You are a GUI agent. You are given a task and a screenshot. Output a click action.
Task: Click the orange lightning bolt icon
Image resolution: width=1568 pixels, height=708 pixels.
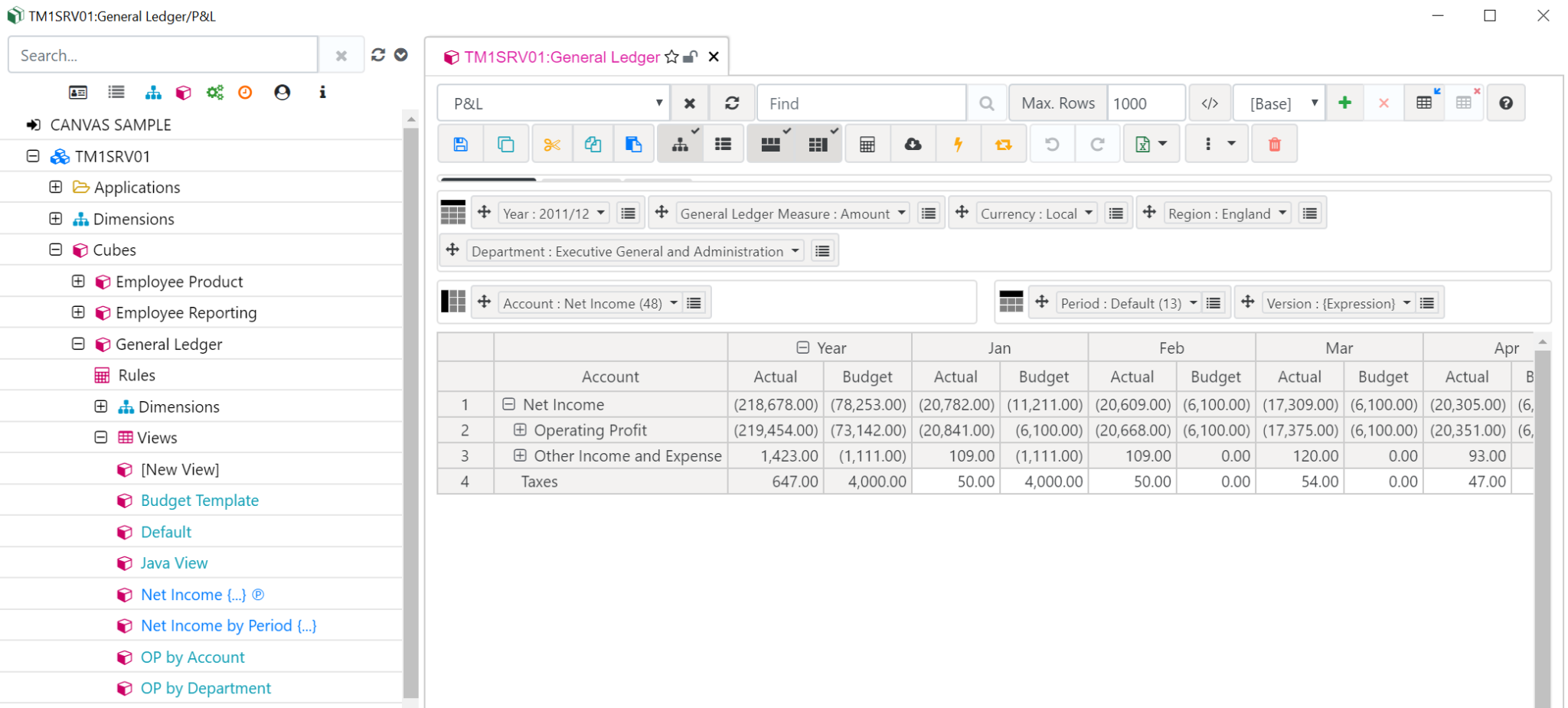pos(957,145)
